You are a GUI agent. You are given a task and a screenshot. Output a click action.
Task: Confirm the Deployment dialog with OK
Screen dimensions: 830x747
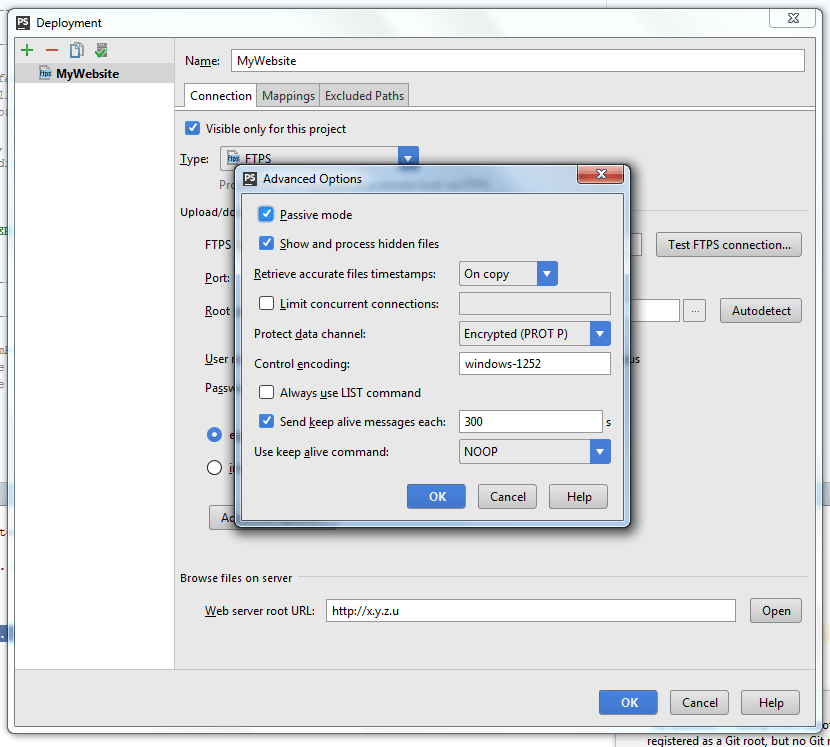point(628,703)
